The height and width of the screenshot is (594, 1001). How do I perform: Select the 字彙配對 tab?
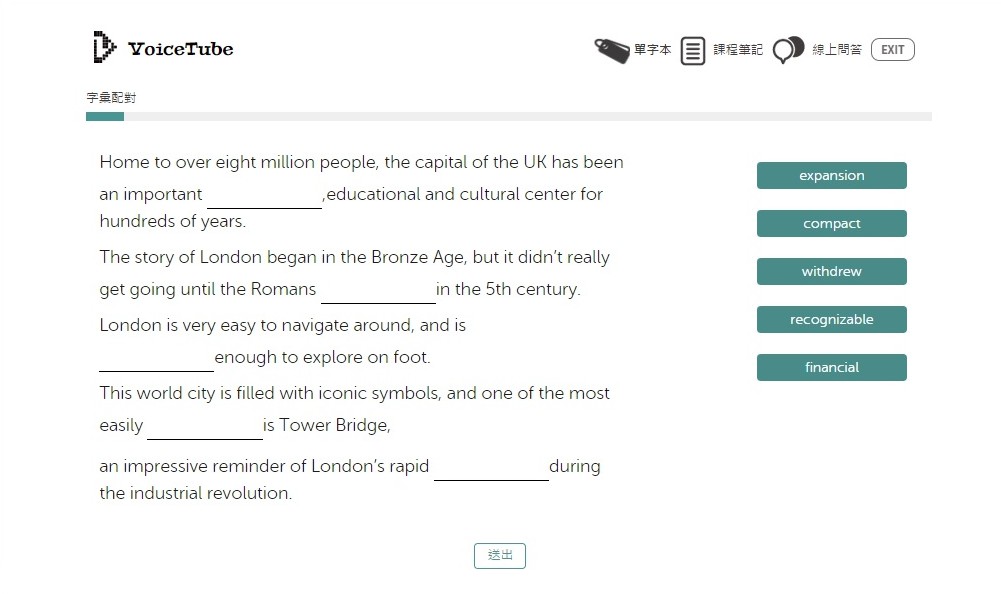point(111,98)
